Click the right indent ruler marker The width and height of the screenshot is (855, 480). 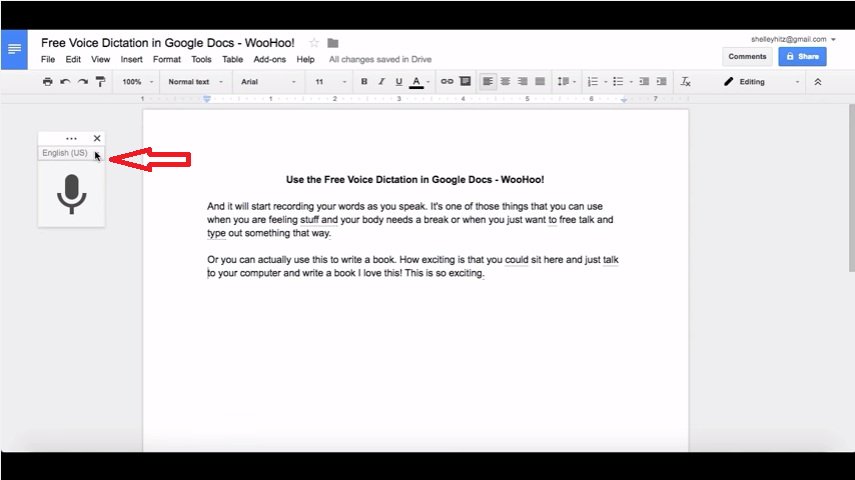(x=624, y=100)
